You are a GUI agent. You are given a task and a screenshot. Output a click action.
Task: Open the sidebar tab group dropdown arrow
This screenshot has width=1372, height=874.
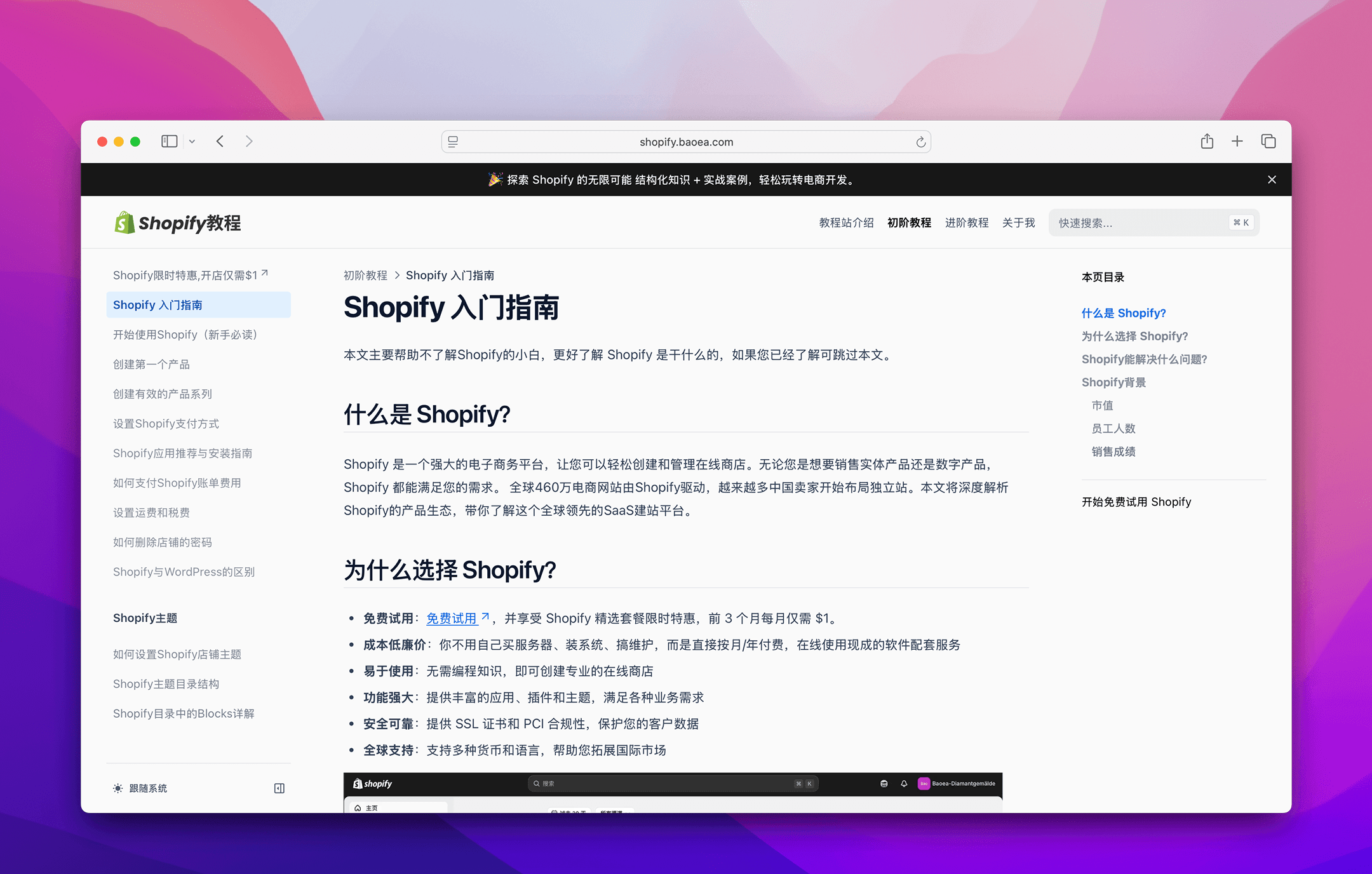tap(192, 142)
